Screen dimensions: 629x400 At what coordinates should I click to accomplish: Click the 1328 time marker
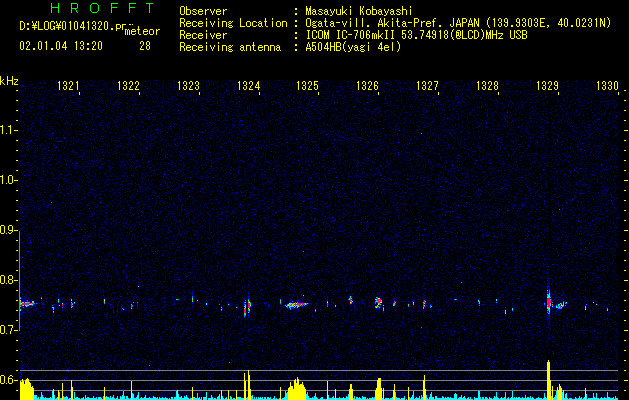(x=487, y=86)
